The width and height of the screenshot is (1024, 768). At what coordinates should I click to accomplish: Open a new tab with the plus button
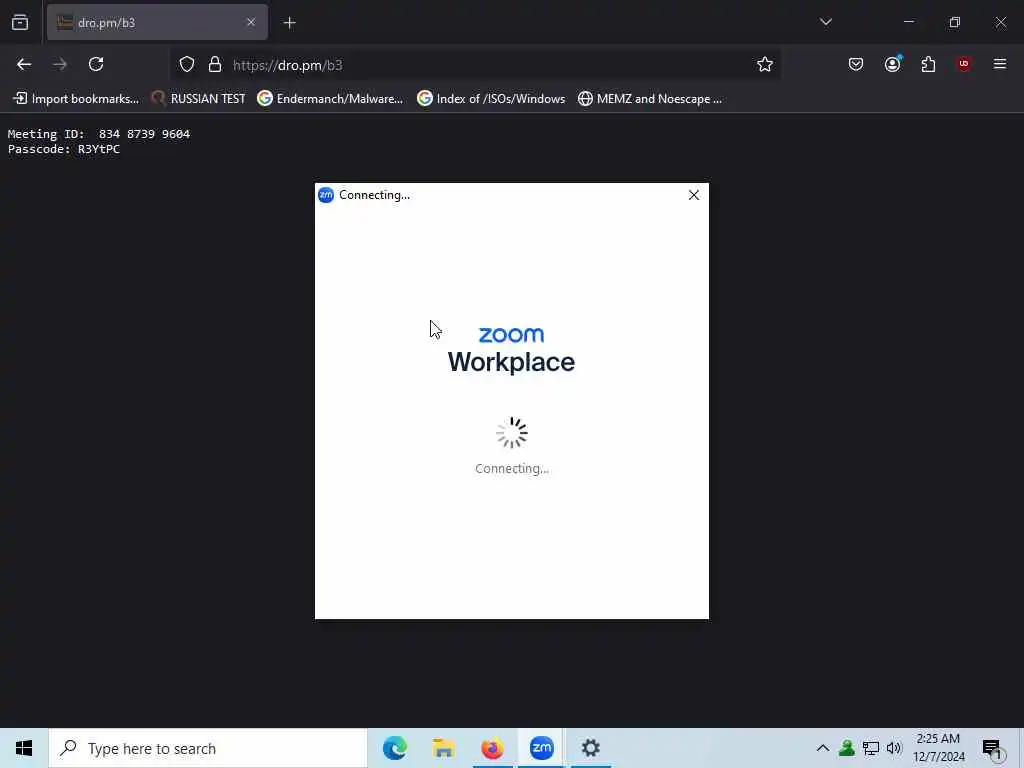[289, 23]
